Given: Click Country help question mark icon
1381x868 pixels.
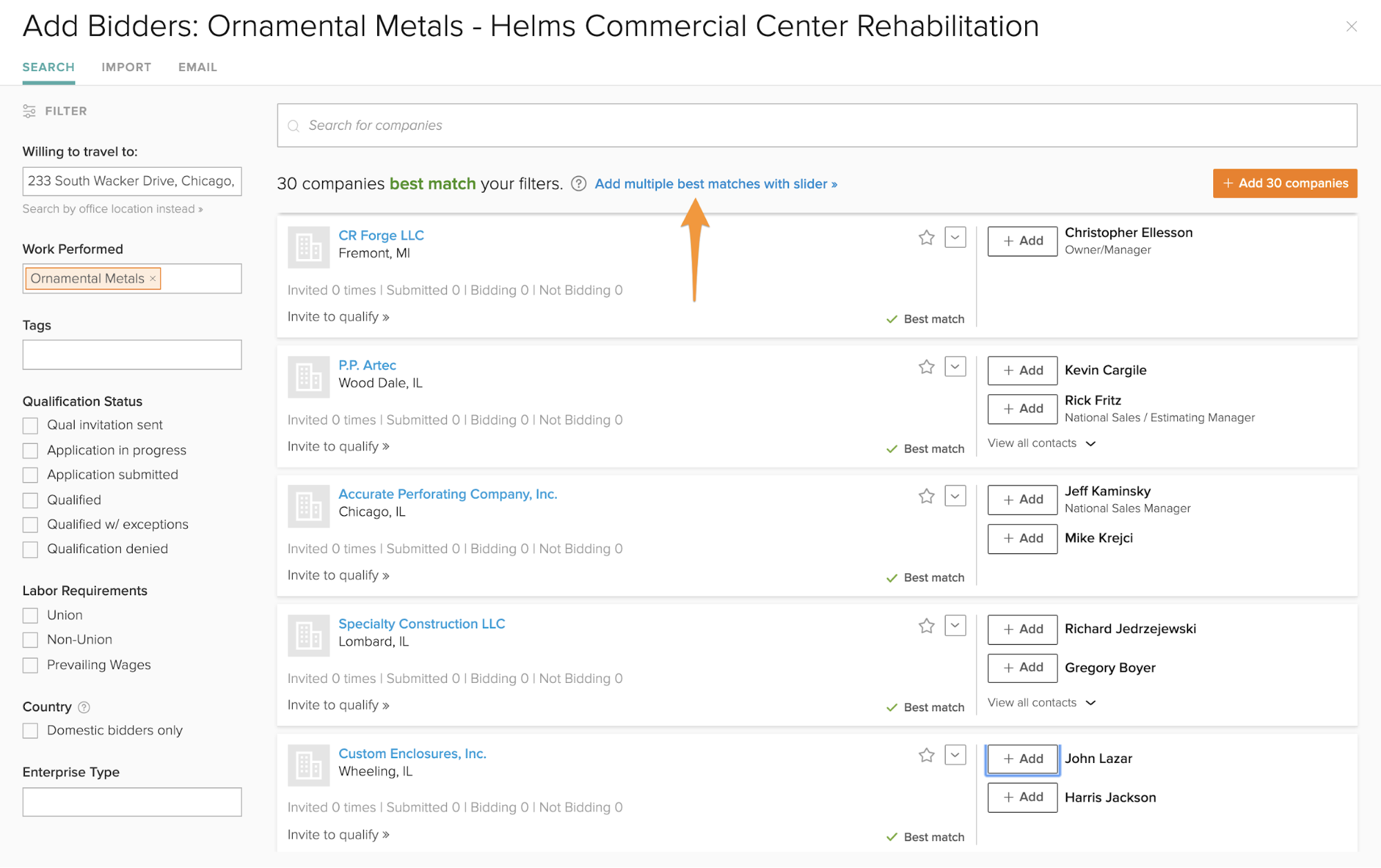Looking at the screenshot, I should (84, 707).
